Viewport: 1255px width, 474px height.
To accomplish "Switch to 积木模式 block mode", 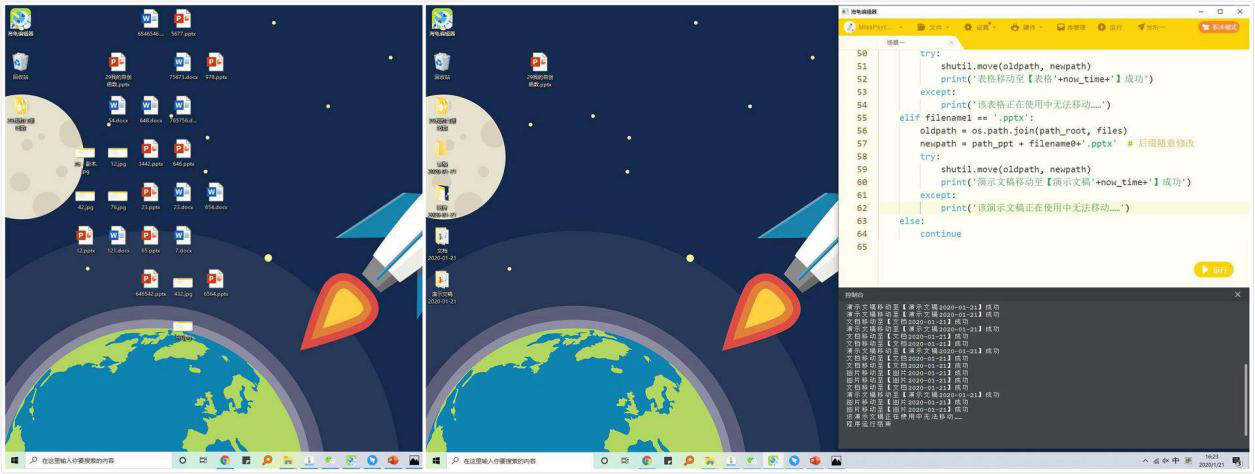I will (x=1218, y=27).
